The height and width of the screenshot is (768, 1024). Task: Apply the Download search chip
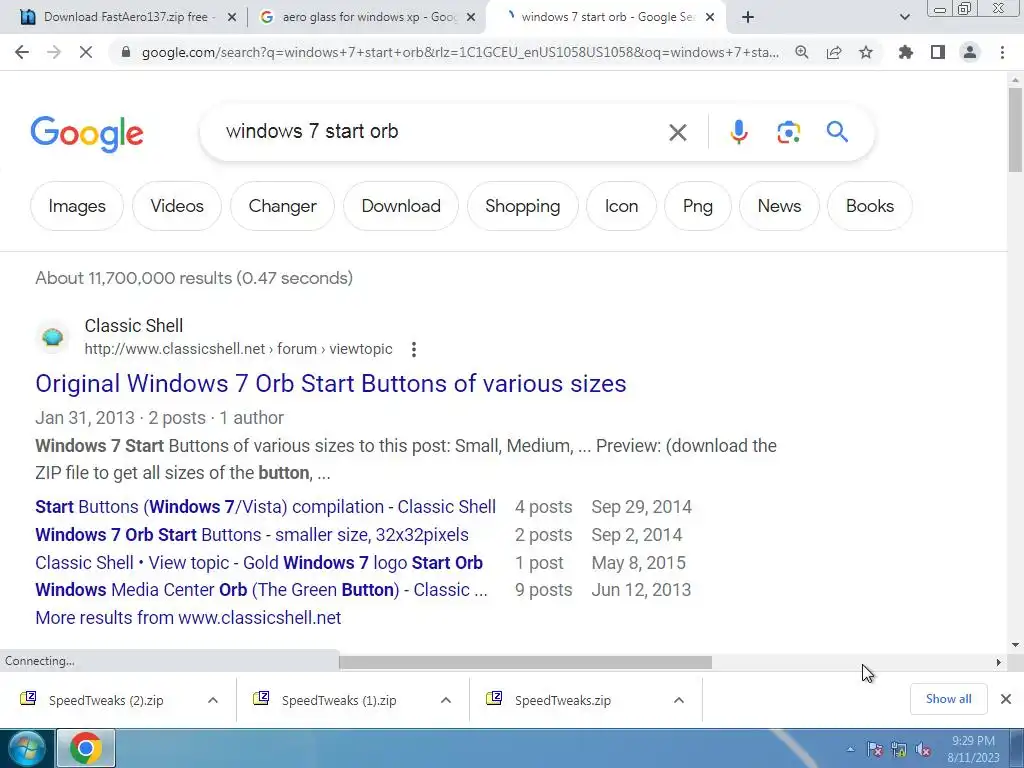[x=401, y=206]
